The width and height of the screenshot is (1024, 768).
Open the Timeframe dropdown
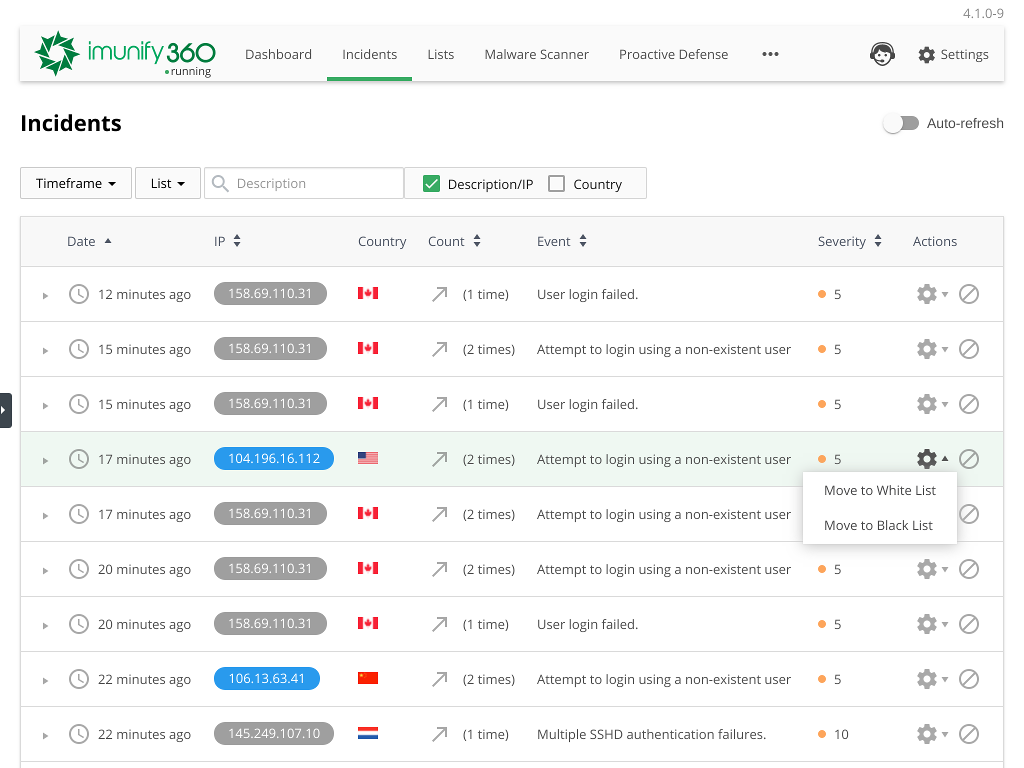(x=75, y=183)
